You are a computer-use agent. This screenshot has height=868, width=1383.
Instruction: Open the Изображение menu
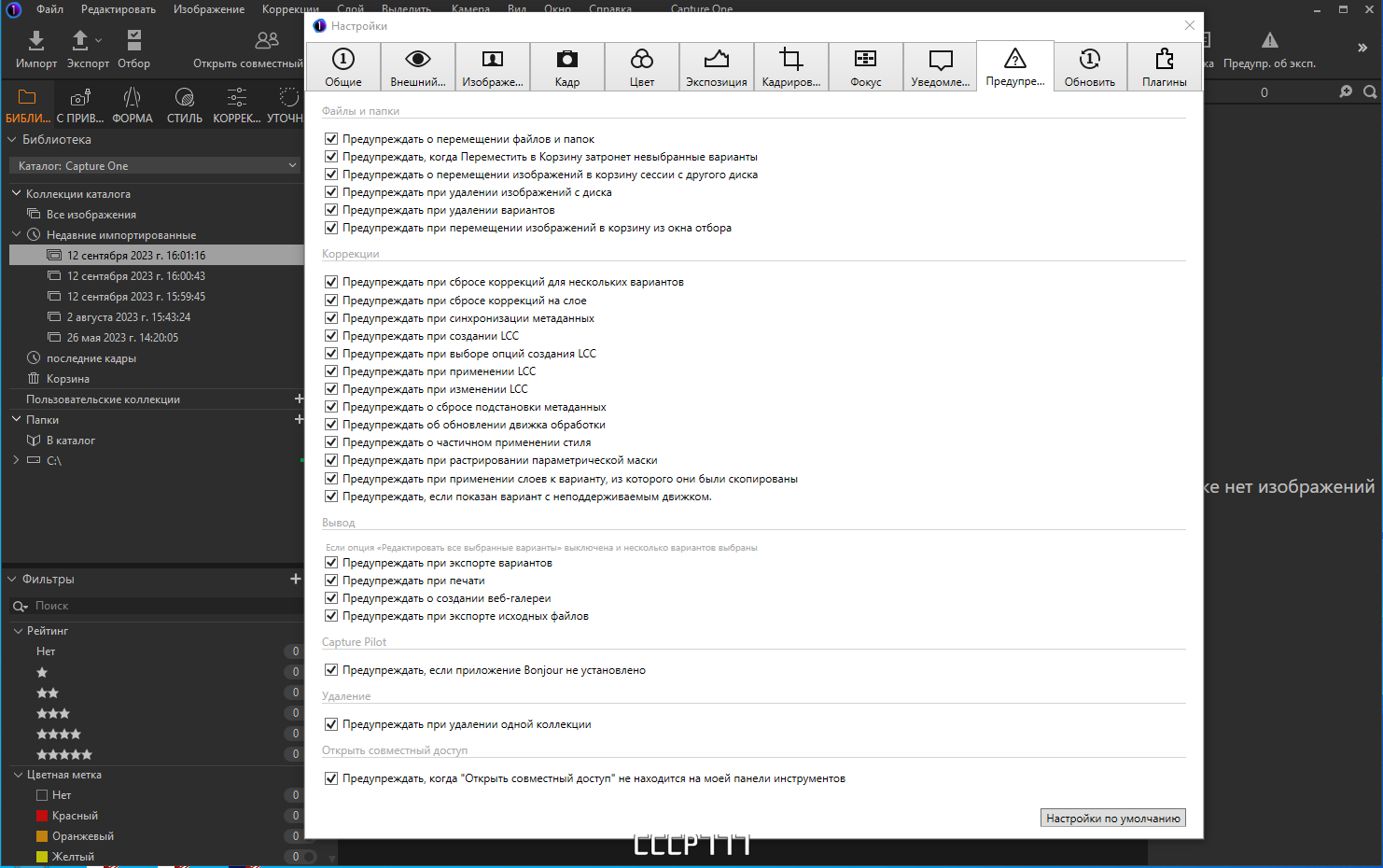(209, 8)
